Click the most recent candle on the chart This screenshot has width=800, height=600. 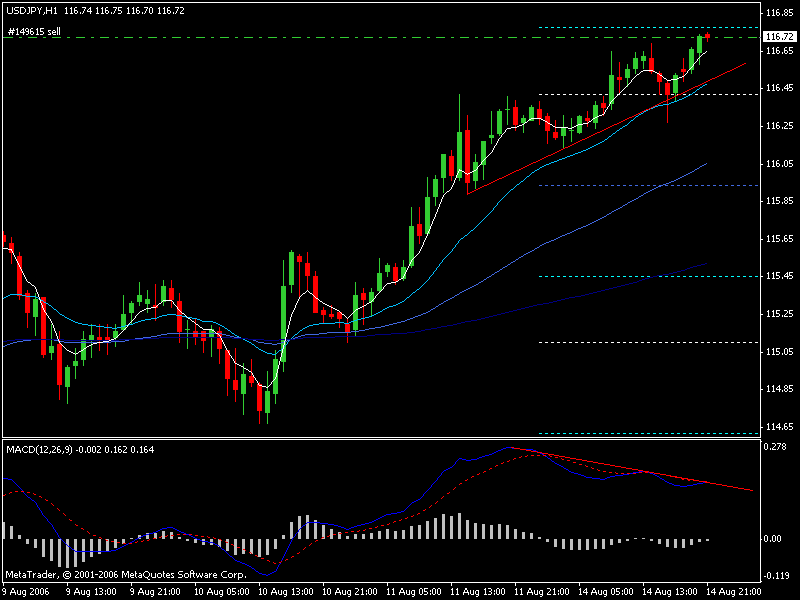click(707, 36)
